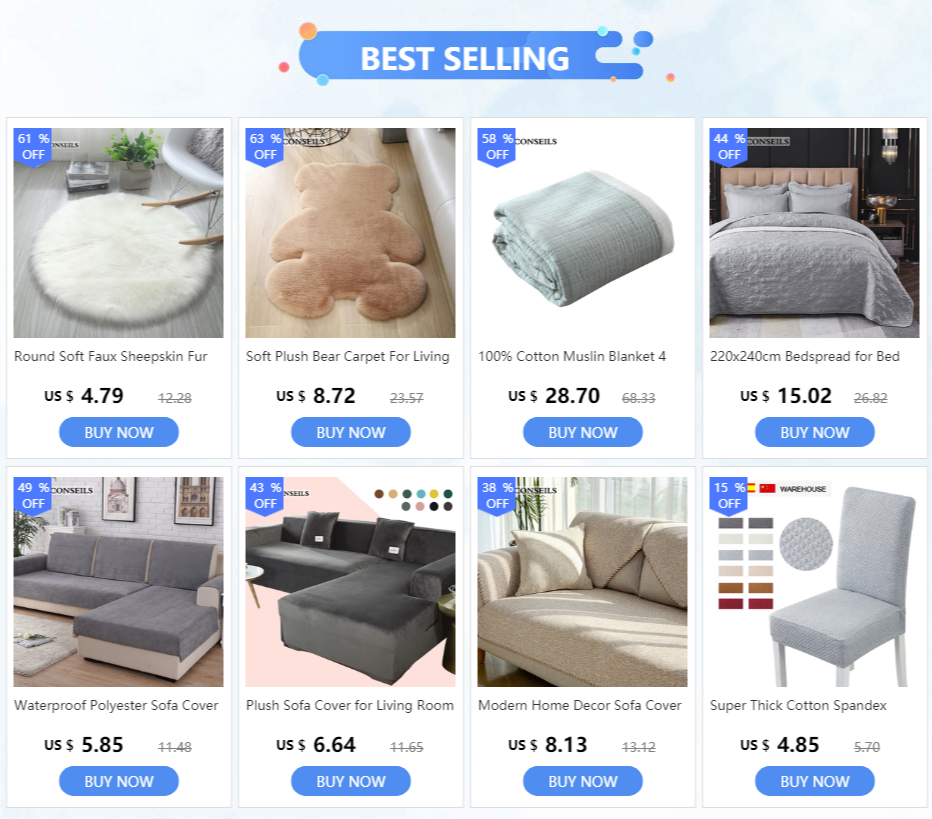Click BUY NOW for the 100% Cotton Muslin Blanket

point(582,432)
